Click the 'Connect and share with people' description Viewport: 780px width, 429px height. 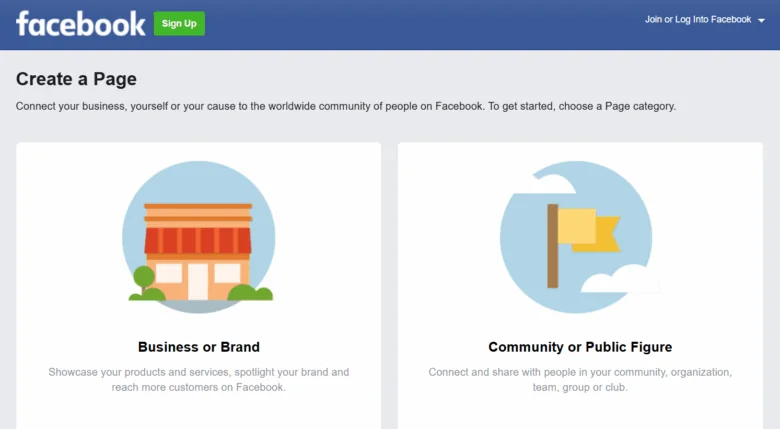(580, 379)
